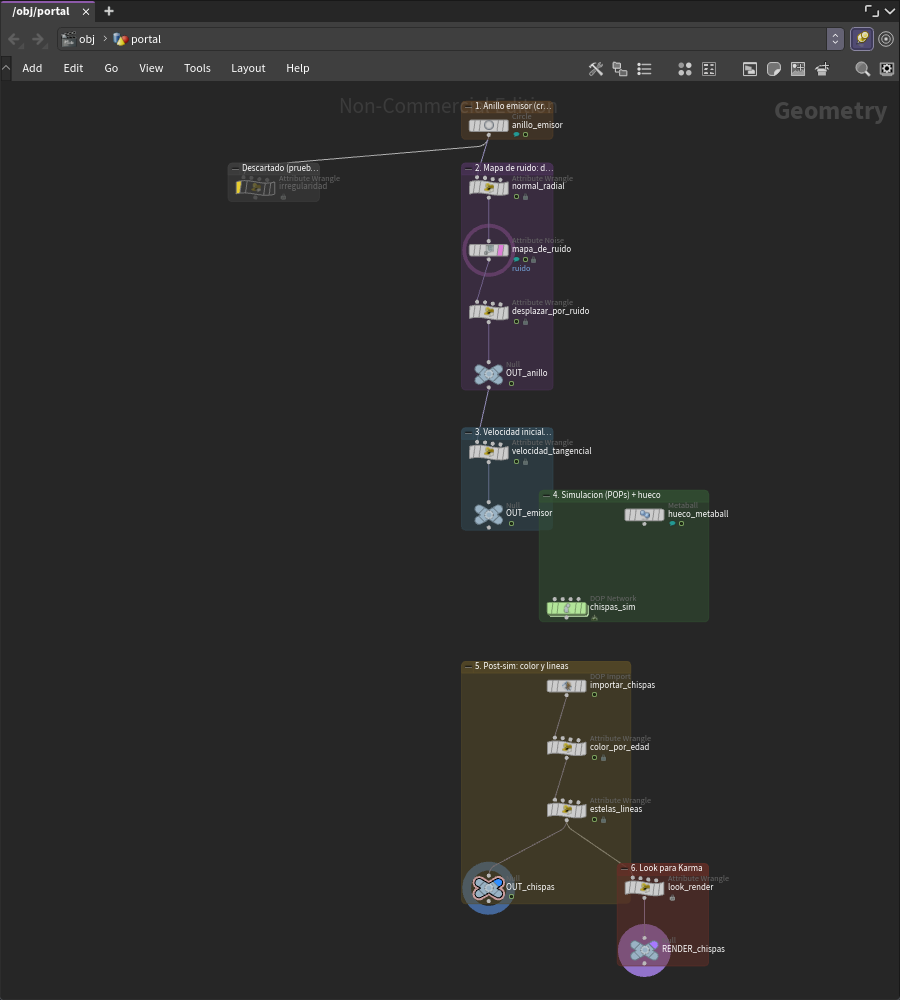Click the list mode bullet-list icon
900x1000 pixels.
pos(644,69)
